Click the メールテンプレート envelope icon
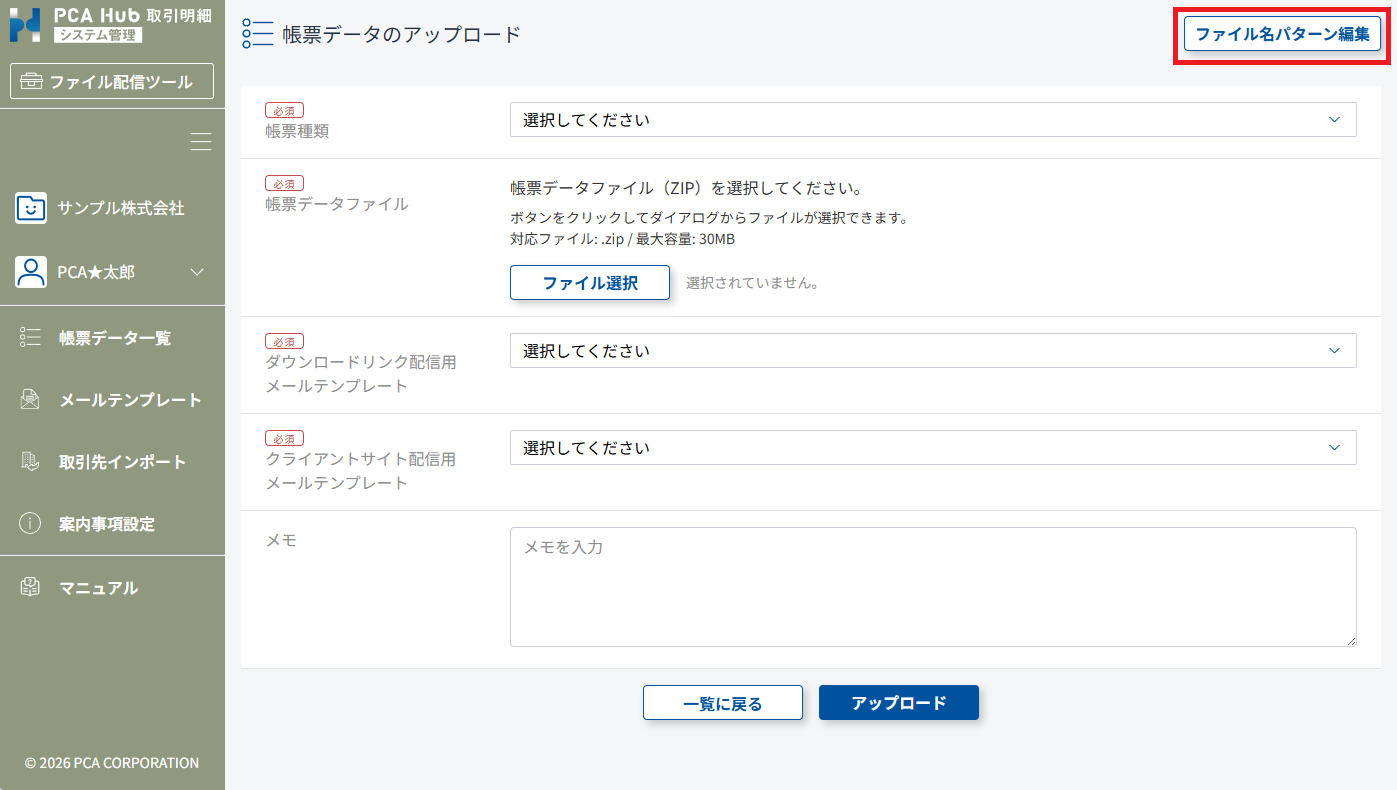 [x=30, y=400]
